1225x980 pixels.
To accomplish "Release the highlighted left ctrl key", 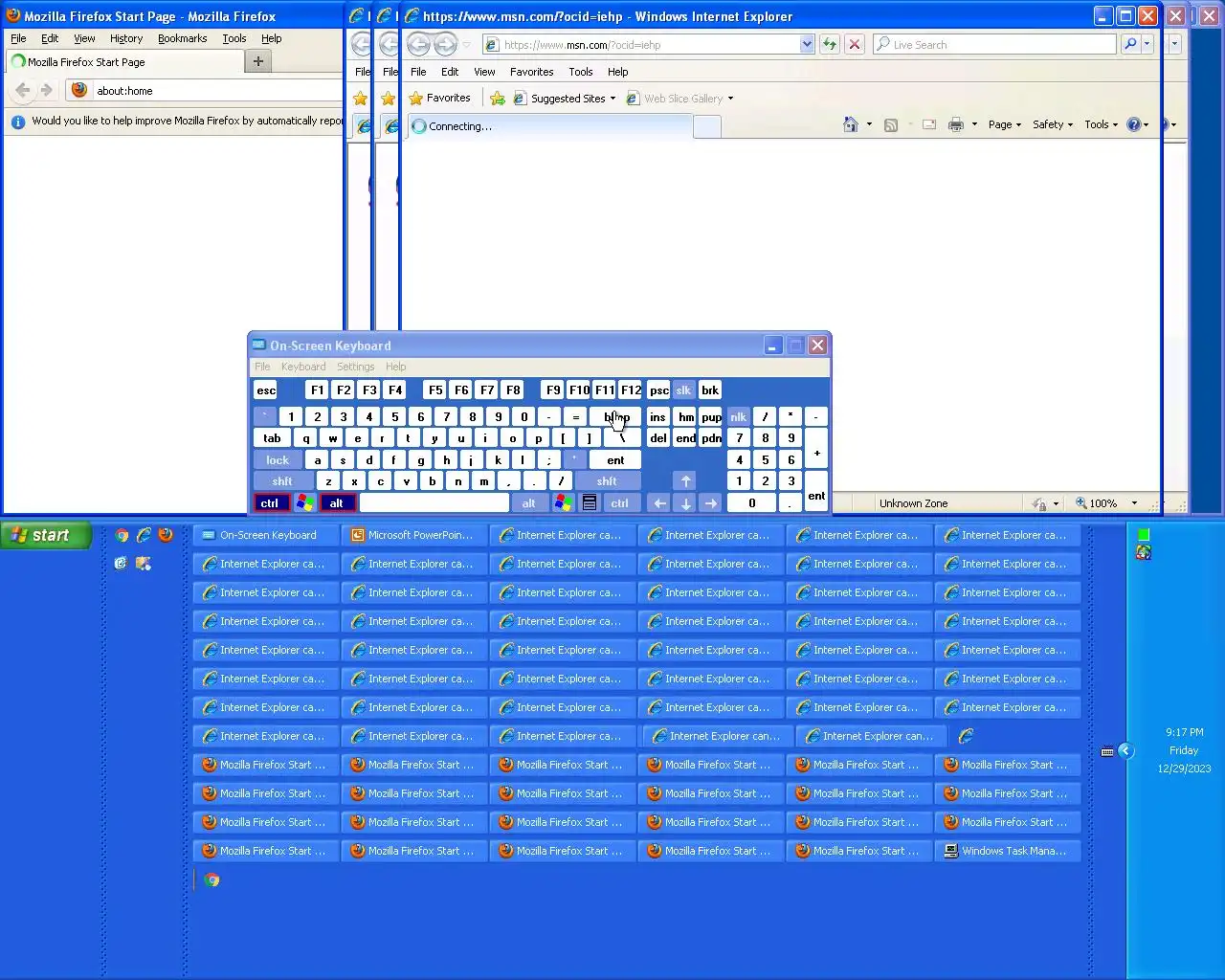I will tap(270, 502).
